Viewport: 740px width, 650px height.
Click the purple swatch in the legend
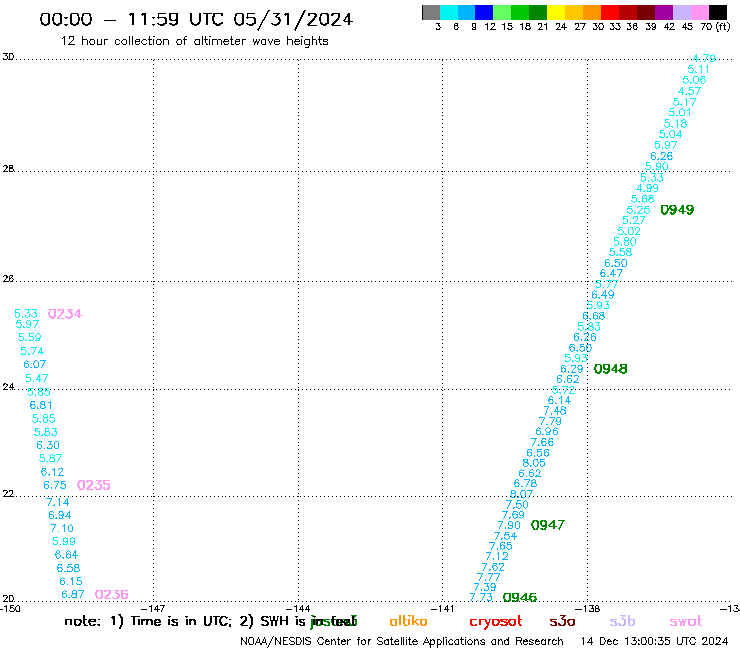coord(664,12)
